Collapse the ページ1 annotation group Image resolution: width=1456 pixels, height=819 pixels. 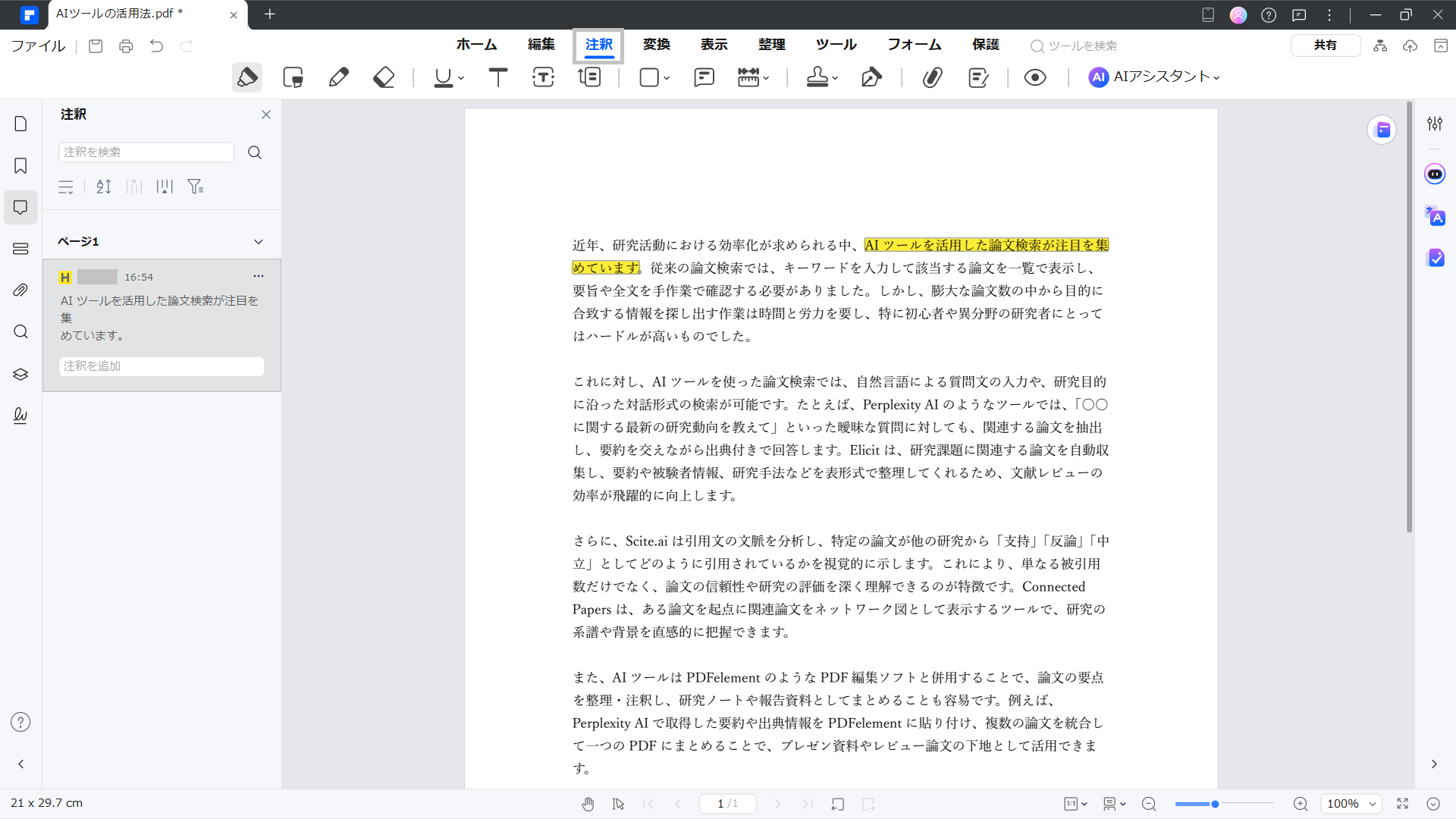coord(259,242)
